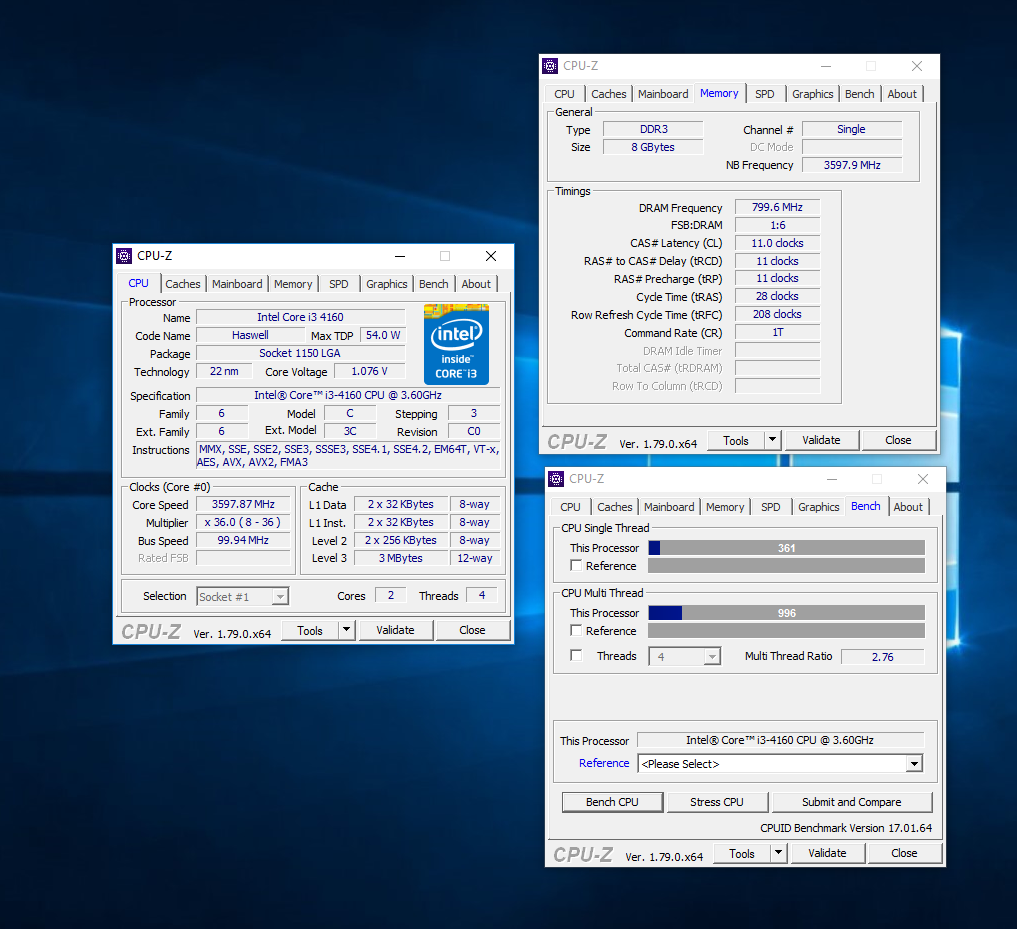Expand the Tools arrow in the Bench window
Image resolution: width=1017 pixels, height=929 pixels.
pyautogui.click(x=778, y=853)
